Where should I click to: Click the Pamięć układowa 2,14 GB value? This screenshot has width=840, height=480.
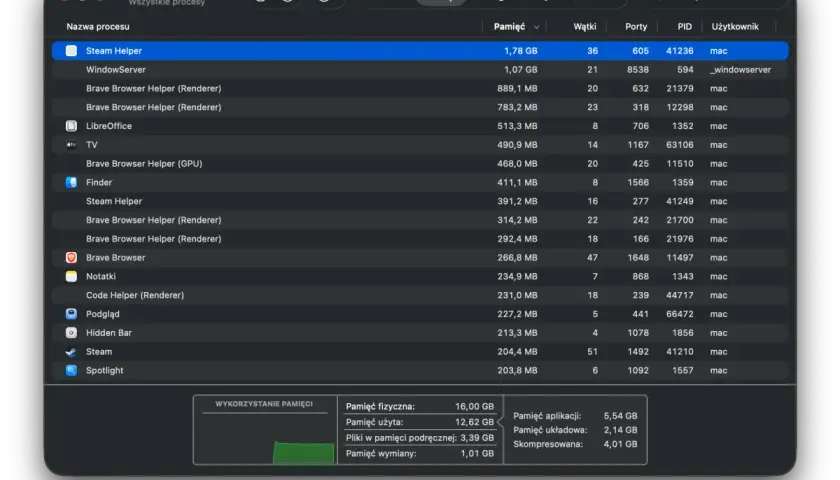click(x=620, y=430)
